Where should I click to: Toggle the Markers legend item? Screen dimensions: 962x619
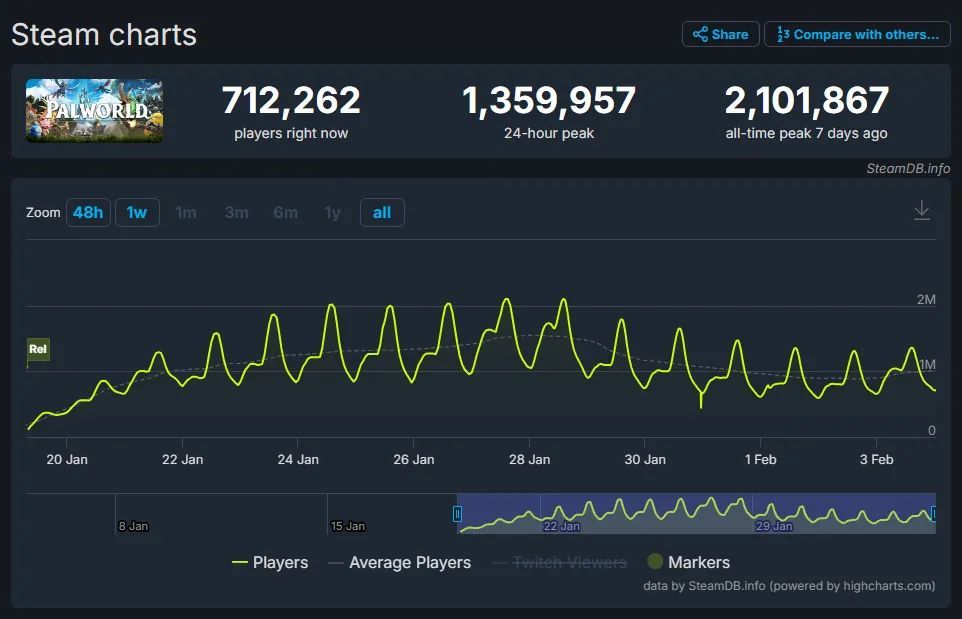688,562
